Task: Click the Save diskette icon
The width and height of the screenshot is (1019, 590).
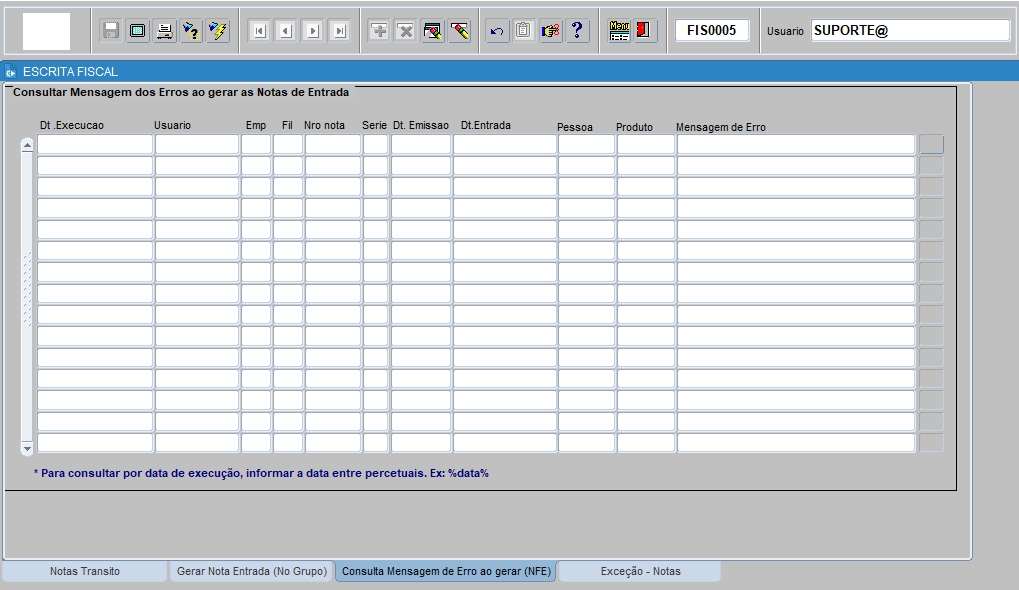Action: [111, 31]
